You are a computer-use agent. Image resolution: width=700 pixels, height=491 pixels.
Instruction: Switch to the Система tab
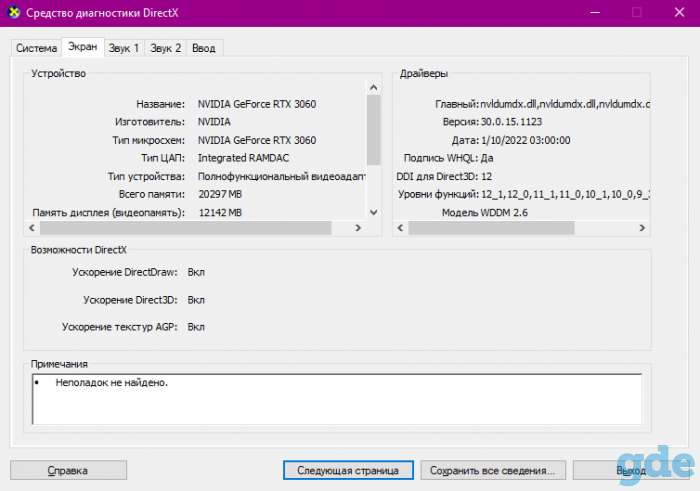tap(37, 48)
